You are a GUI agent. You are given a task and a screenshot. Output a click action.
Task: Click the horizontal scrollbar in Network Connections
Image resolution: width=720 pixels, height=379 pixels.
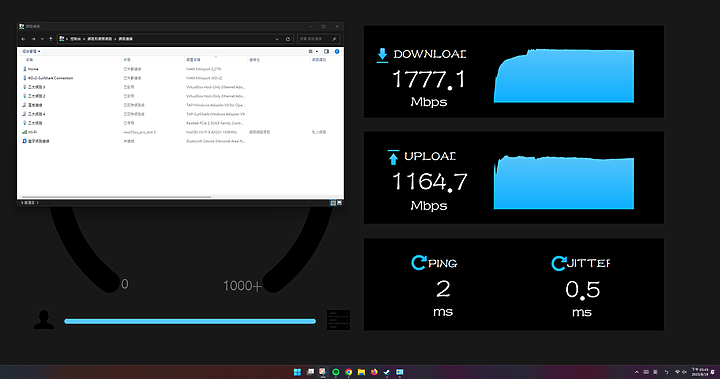[116, 197]
